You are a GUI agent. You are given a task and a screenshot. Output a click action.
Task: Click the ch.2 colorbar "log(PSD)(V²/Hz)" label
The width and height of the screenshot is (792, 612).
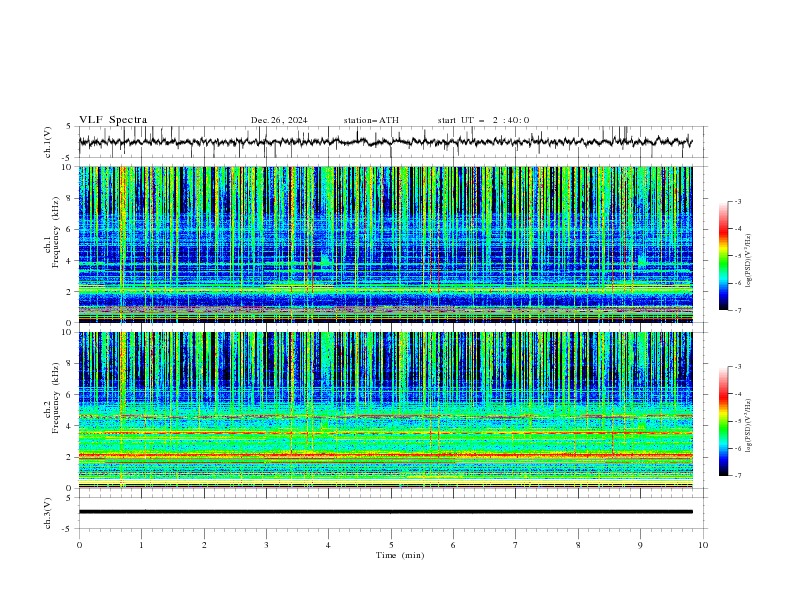(x=749, y=426)
